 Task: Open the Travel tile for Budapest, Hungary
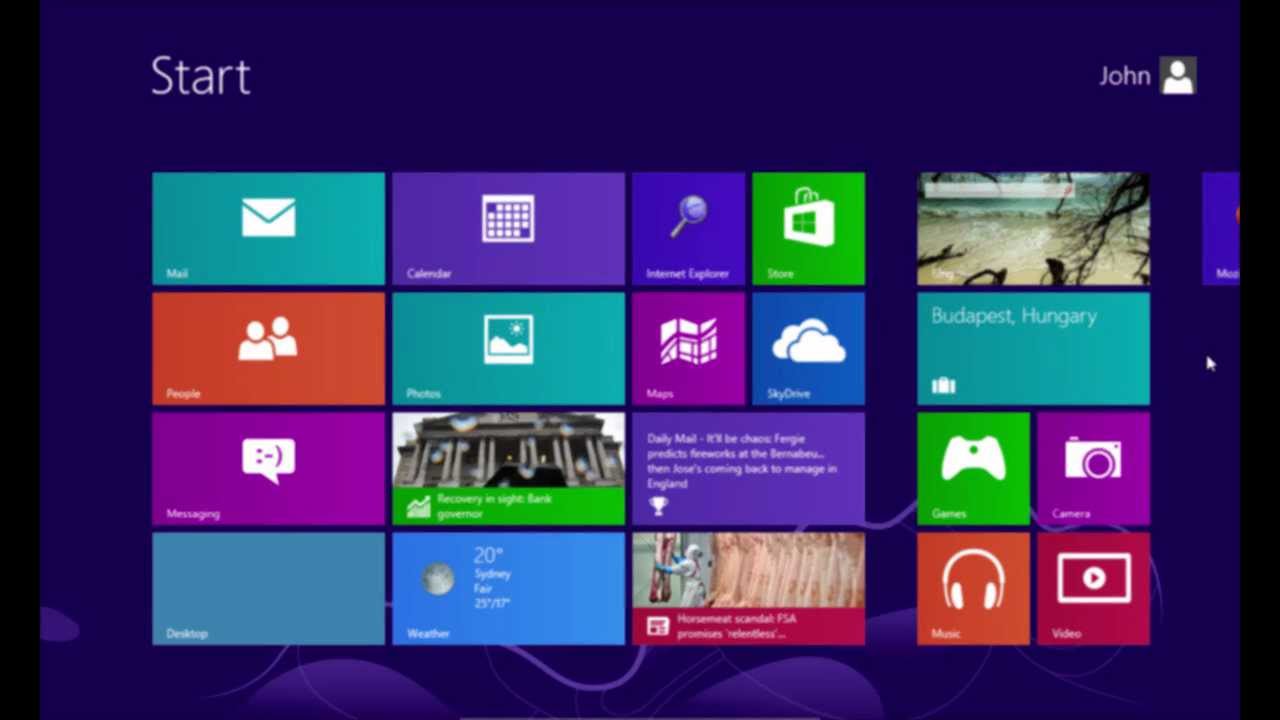[1033, 348]
